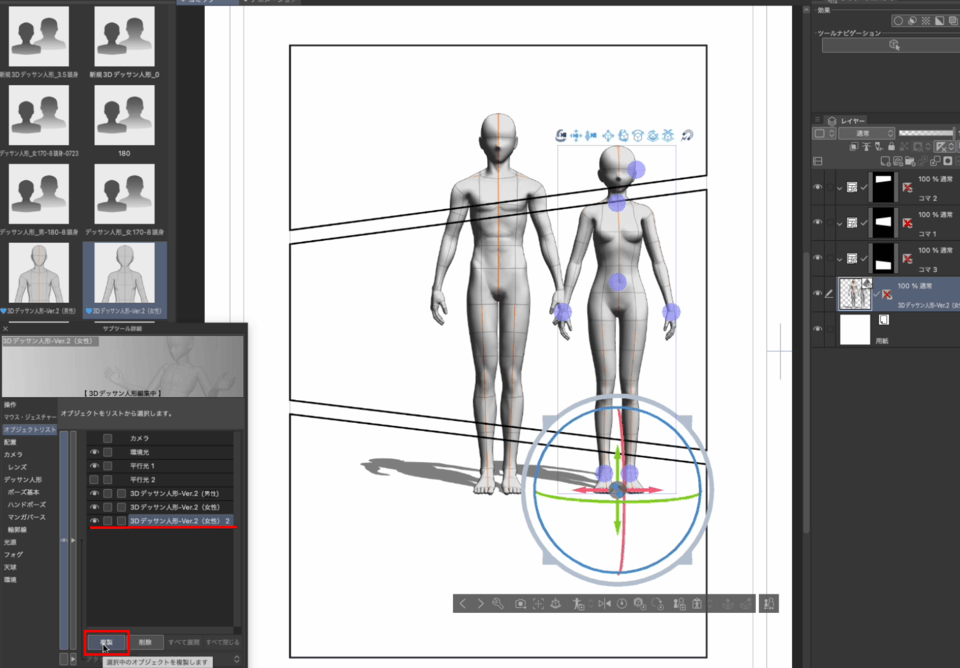Click the camera preset icon in object launcher
The image size is (960, 668).
pyautogui.click(x=520, y=604)
